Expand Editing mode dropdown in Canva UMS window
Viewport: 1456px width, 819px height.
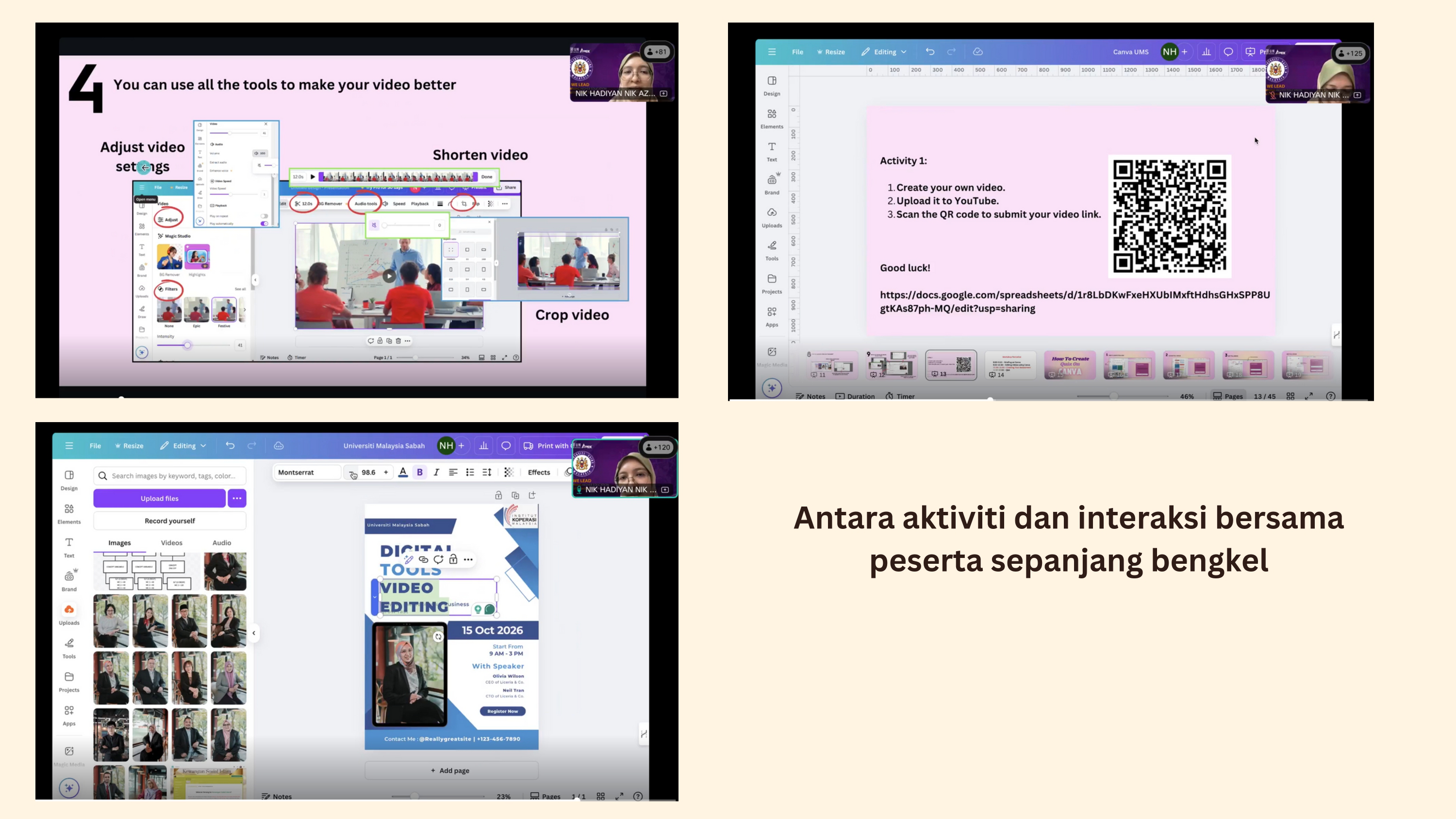pos(884,52)
